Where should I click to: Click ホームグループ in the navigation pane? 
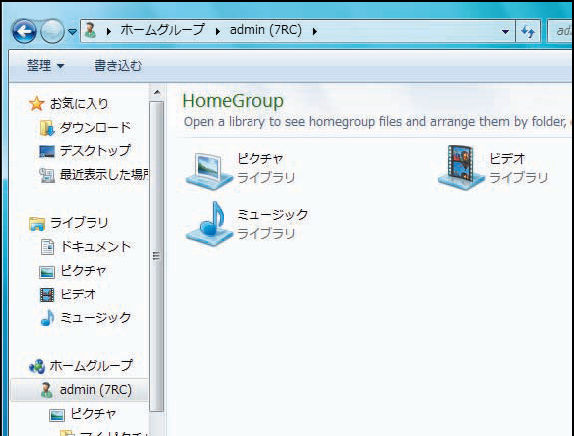tap(81, 366)
